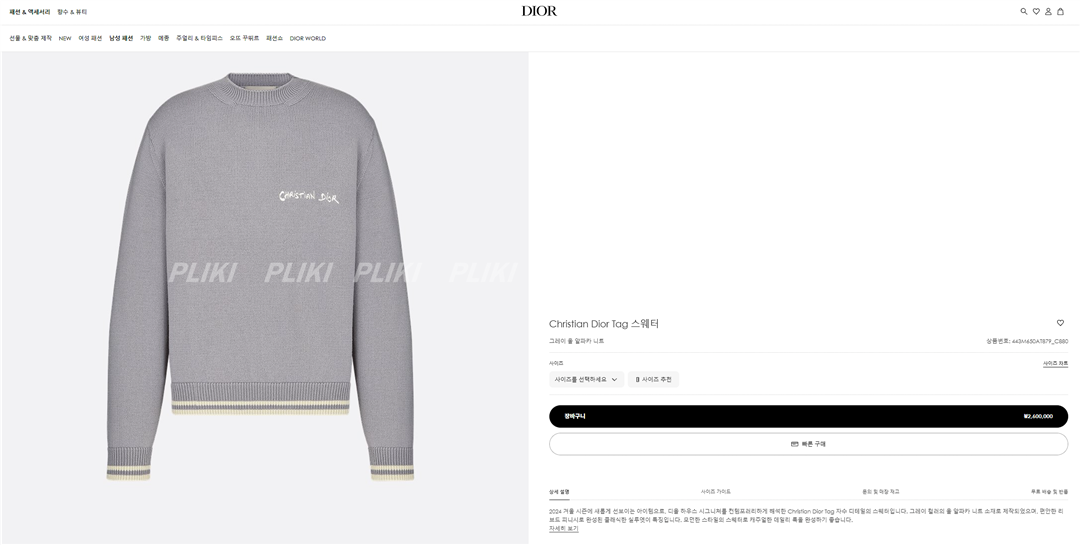Expand 자세히 보기 description
The width and height of the screenshot is (1080, 545).
563,528
